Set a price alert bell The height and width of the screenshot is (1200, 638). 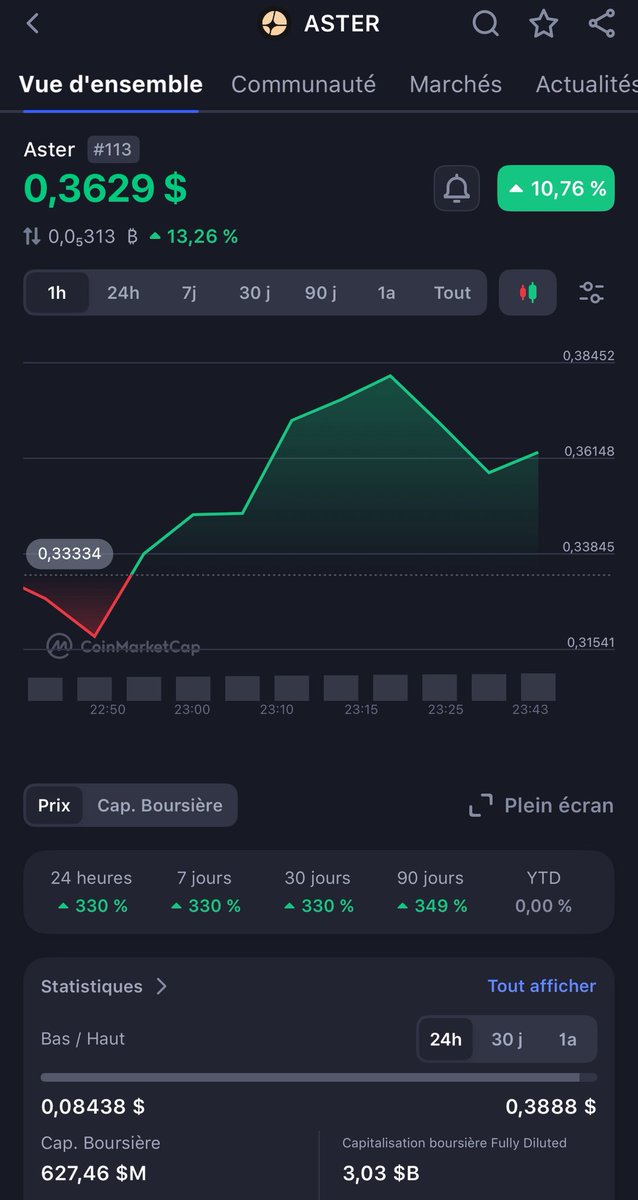coord(457,188)
